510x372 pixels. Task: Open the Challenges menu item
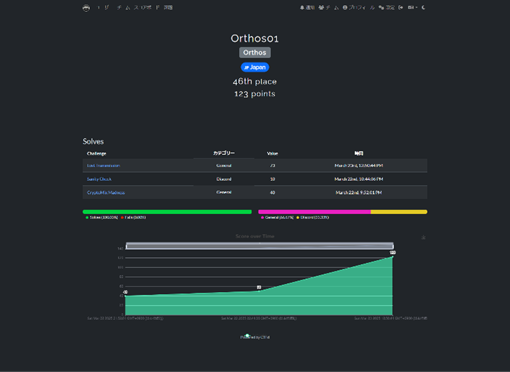click(168, 7)
